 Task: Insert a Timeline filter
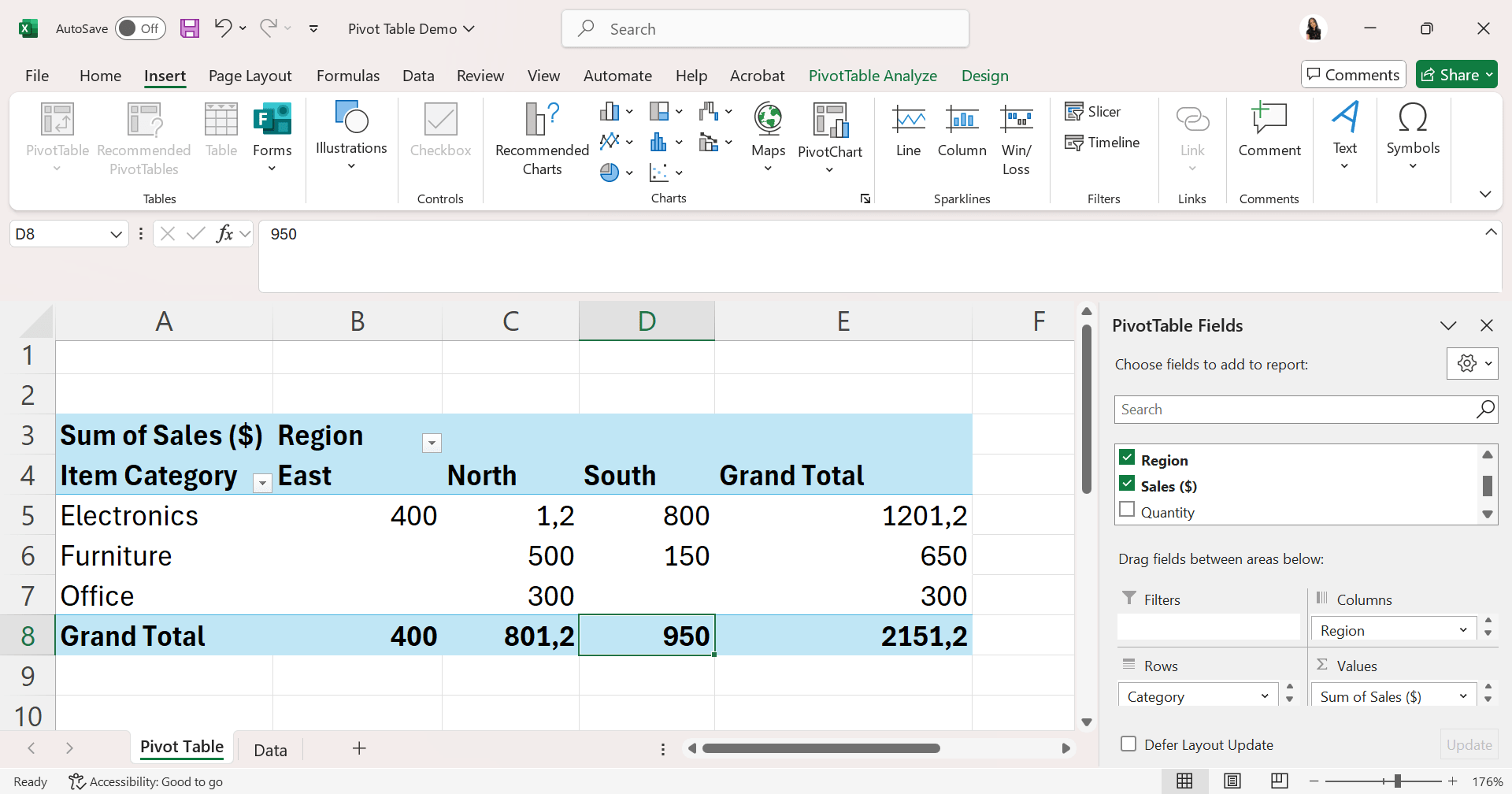pyautogui.click(x=1102, y=143)
